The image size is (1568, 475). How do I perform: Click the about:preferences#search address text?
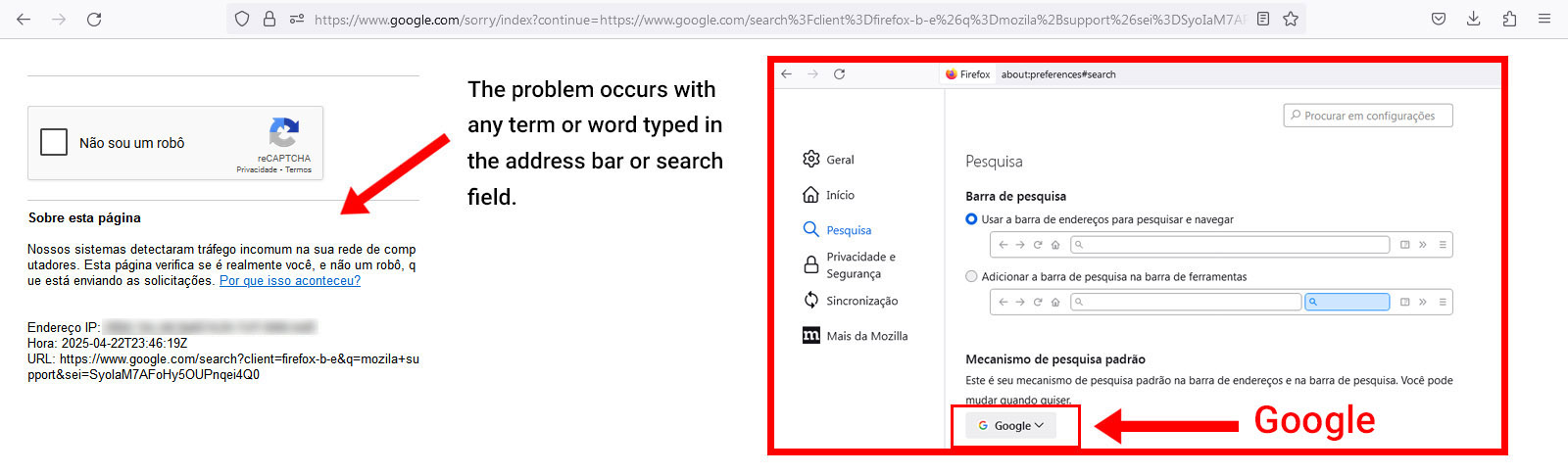[x=1058, y=74]
